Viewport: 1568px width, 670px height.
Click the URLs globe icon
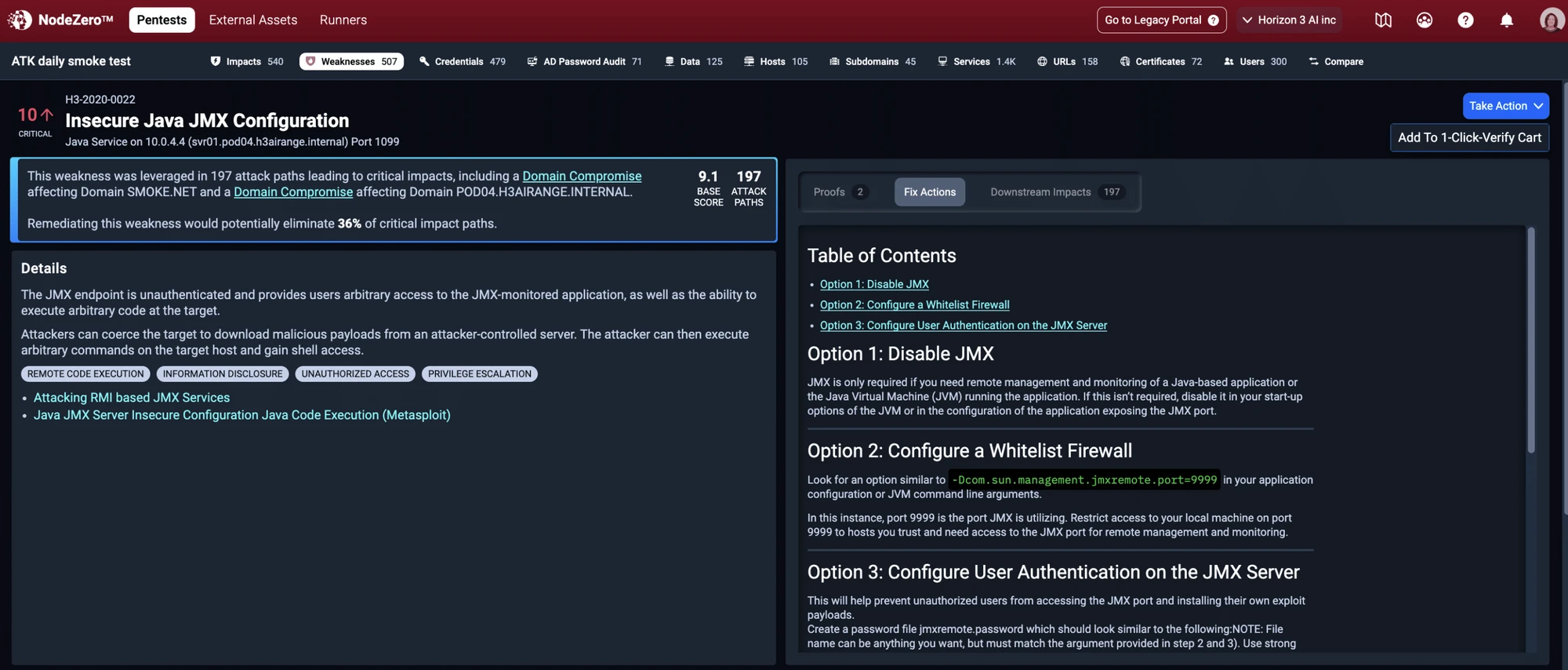click(1042, 61)
